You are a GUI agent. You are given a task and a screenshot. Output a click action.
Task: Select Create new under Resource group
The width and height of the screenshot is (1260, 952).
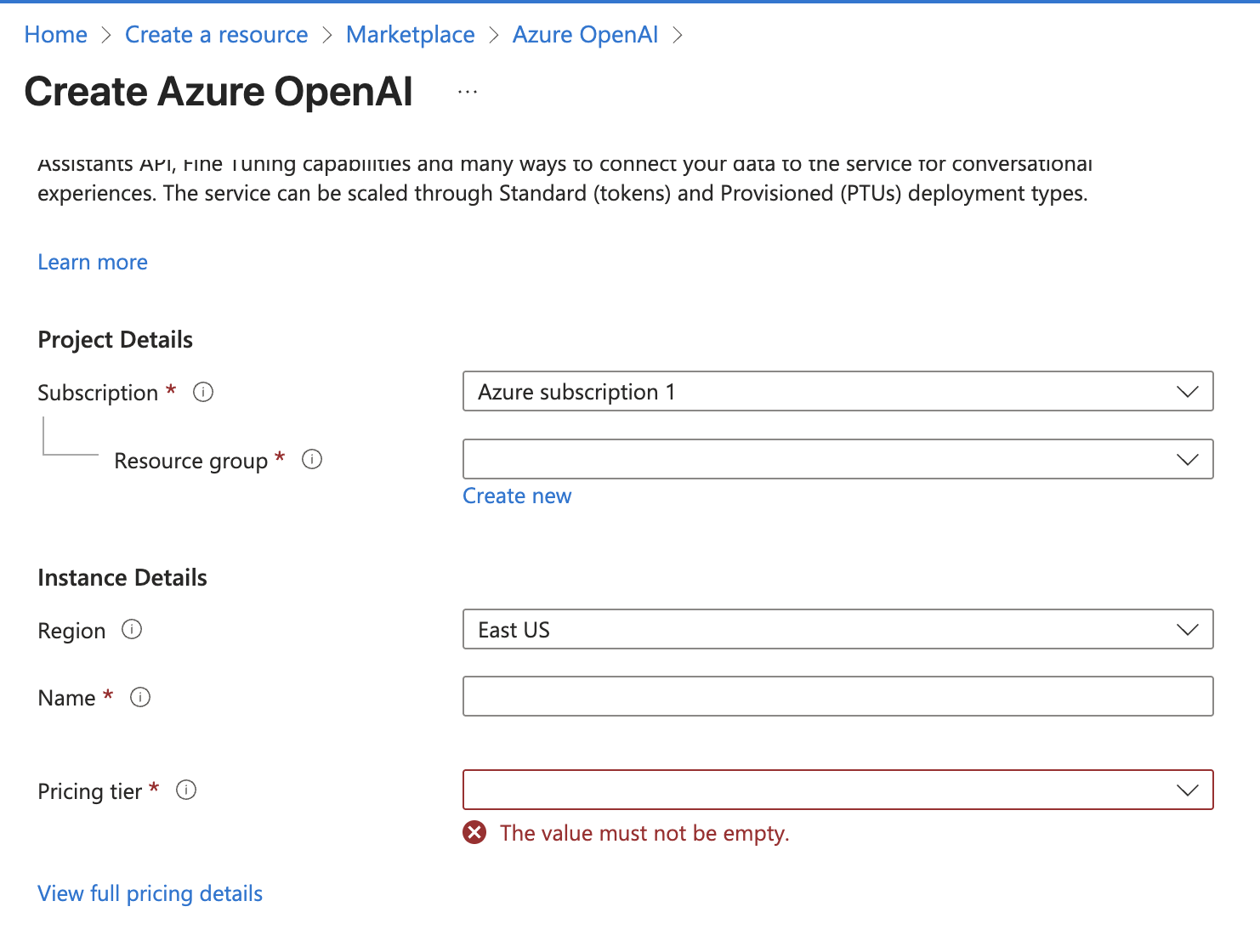coord(517,496)
